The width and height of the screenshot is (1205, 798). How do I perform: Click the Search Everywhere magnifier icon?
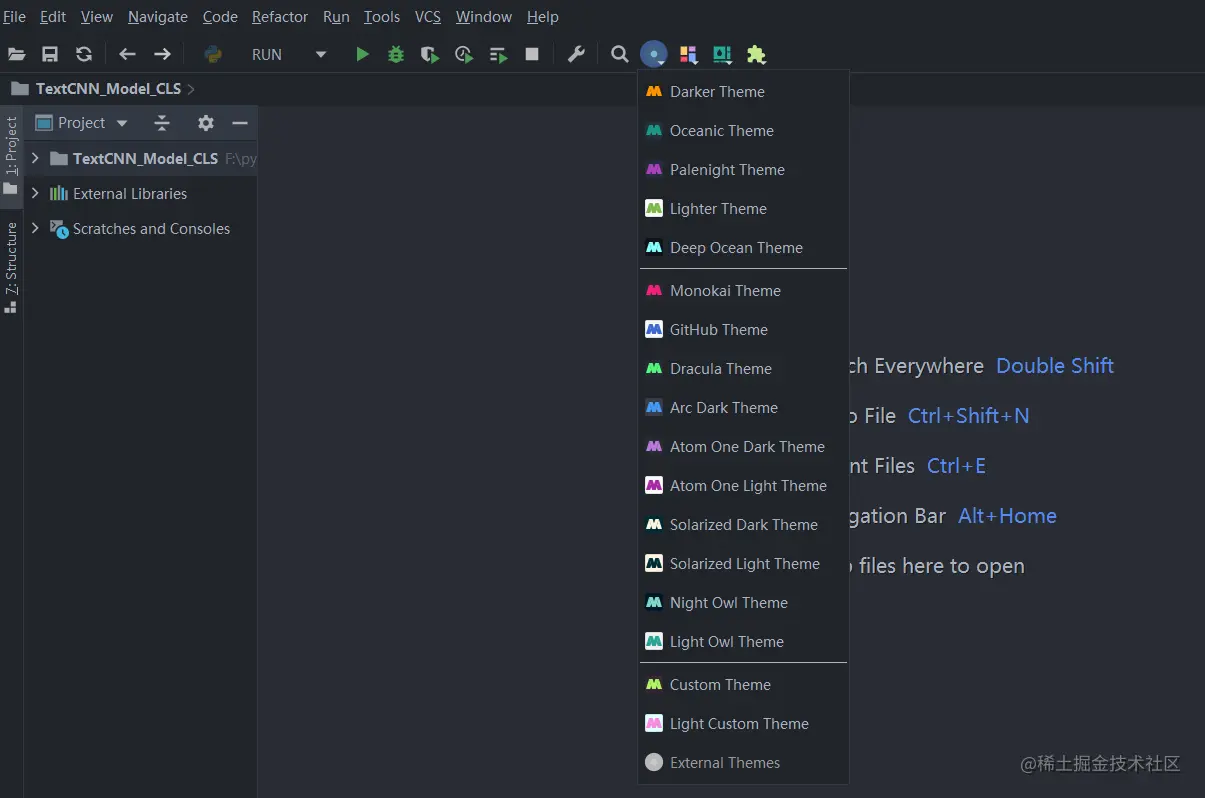(x=620, y=54)
